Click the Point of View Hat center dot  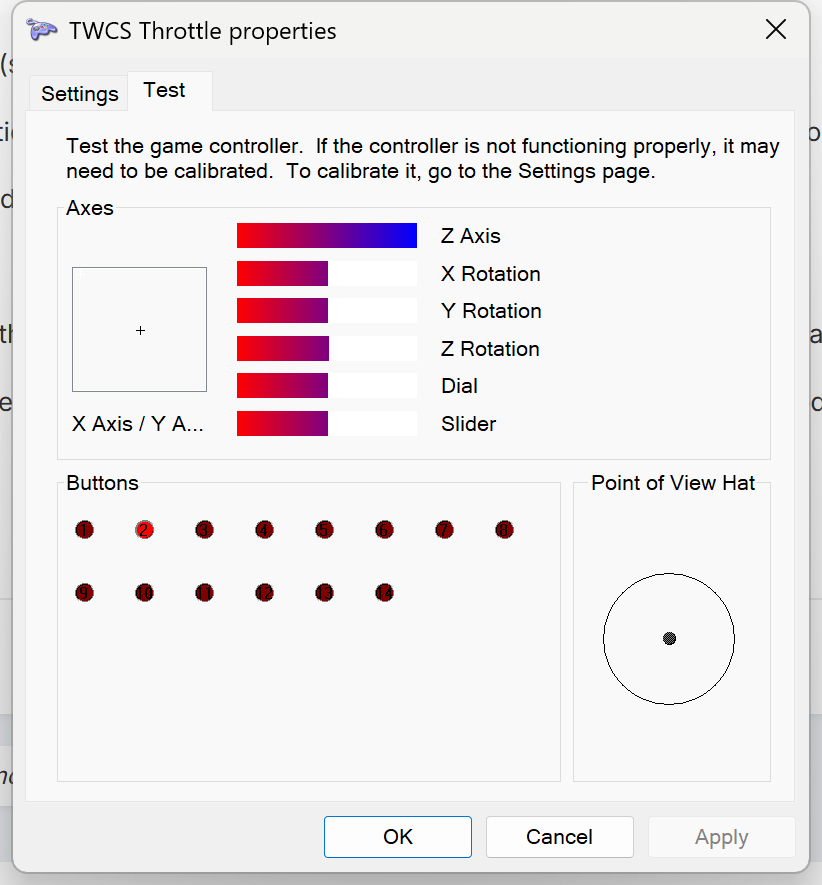(x=669, y=639)
